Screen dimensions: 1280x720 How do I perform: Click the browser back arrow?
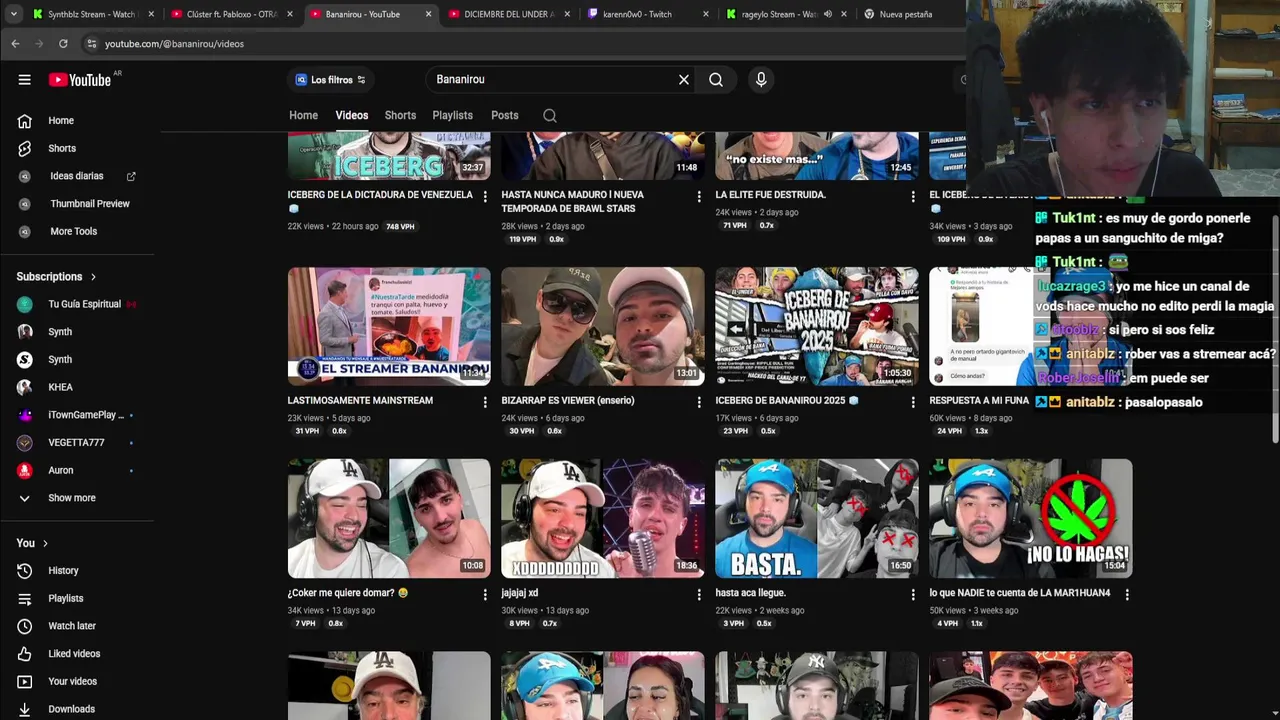pyautogui.click(x=15, y=44)
